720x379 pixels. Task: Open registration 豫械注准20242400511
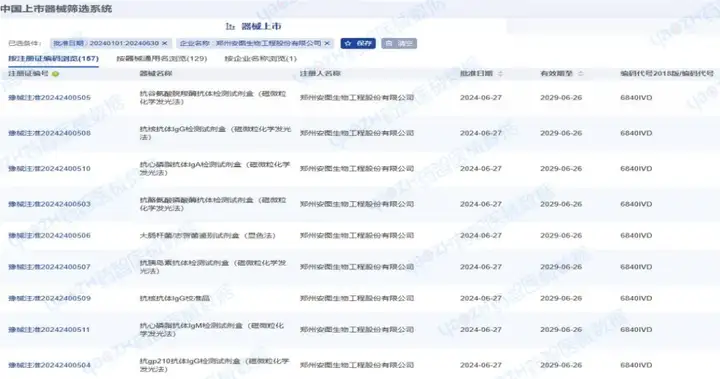[50, 330]
